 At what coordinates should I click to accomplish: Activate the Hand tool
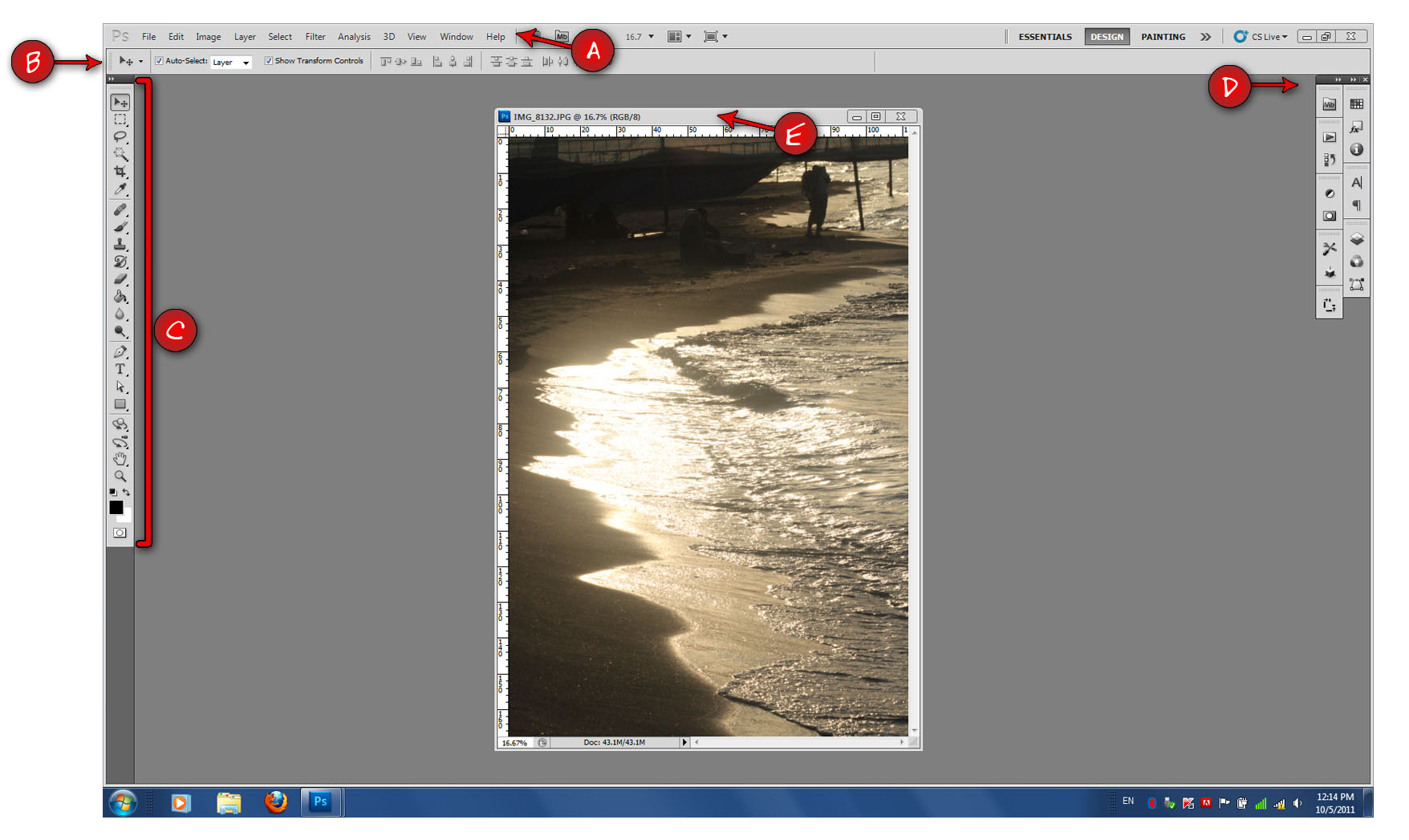tap(120, 459)
